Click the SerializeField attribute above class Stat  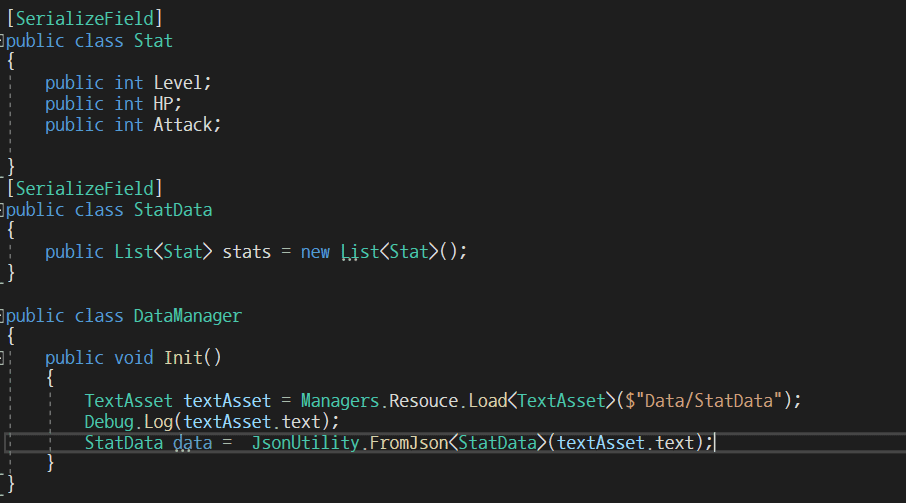pos(85,18)
